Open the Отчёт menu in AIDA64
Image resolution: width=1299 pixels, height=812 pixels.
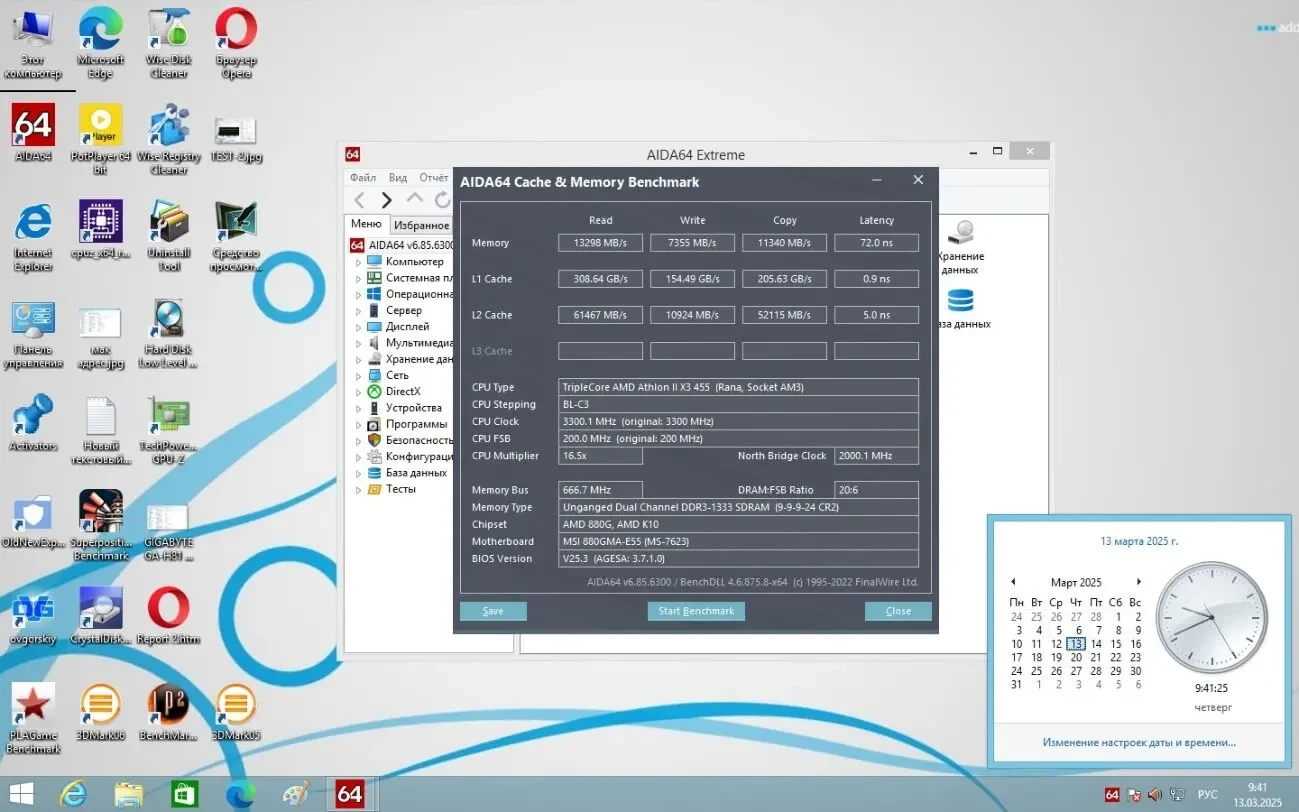pos(434,177)
